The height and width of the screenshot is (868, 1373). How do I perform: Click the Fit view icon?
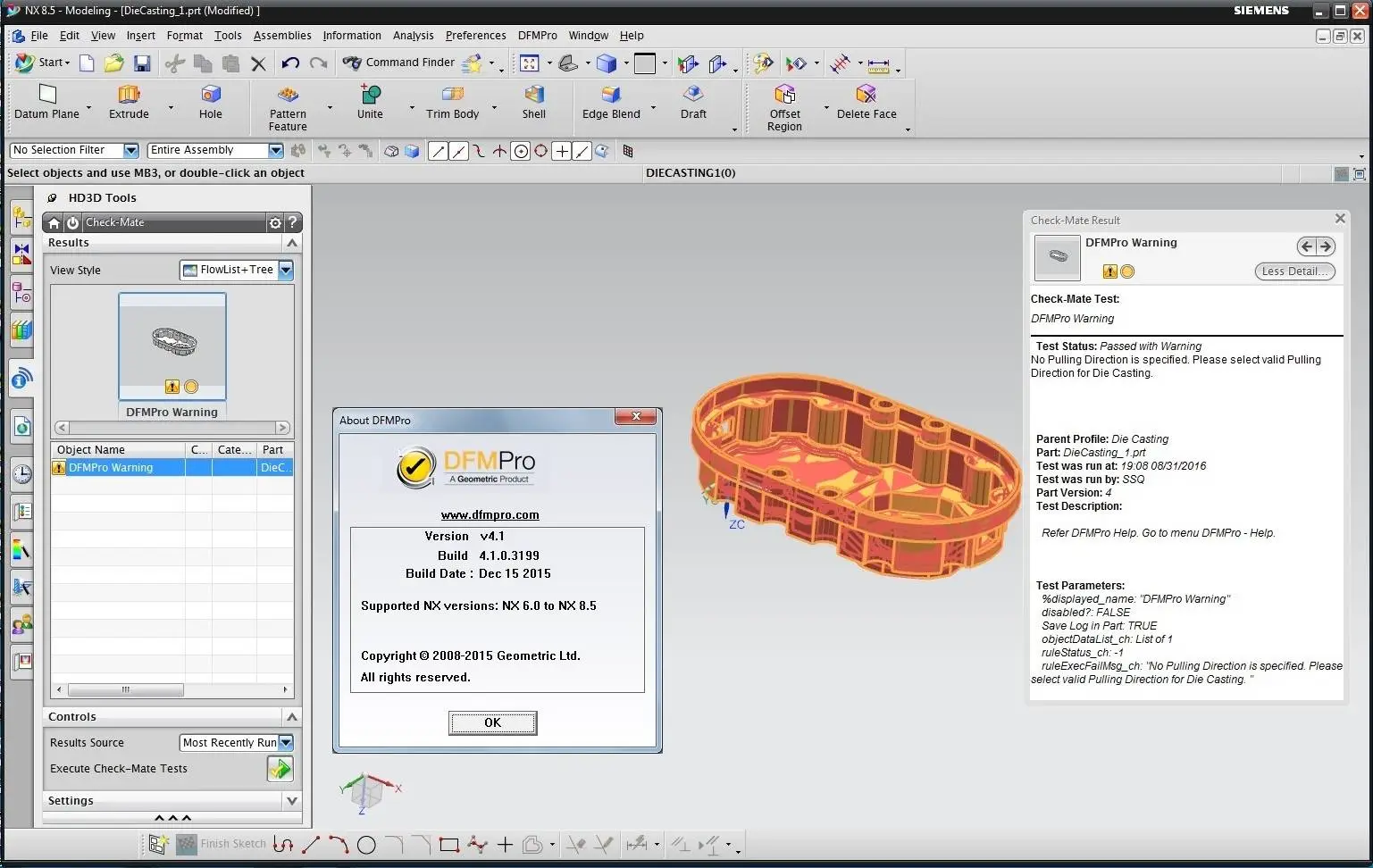(530, 63)
